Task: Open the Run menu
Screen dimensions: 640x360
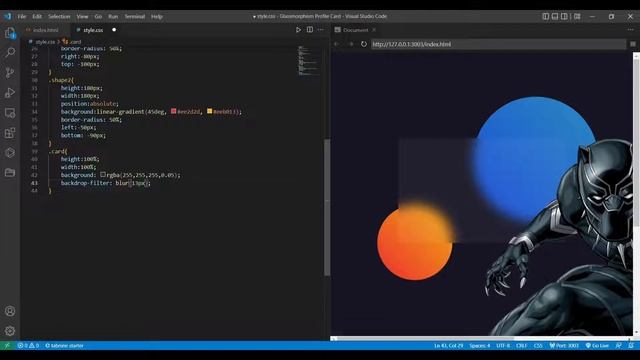Action: [113, 16]
